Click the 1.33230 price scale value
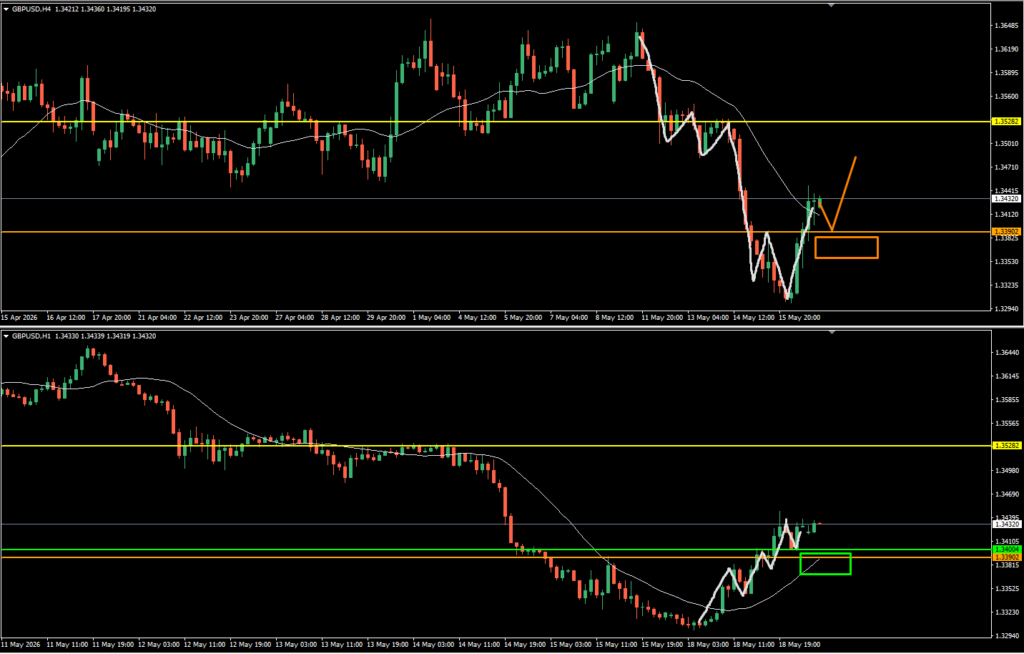Screen dimensions: 1024x654 click(x=1008, y=612)
